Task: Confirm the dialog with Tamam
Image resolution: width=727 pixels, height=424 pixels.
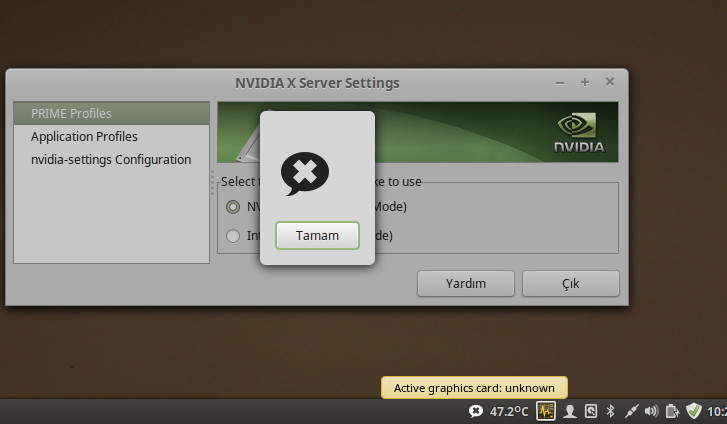Action: click(317, 236)
